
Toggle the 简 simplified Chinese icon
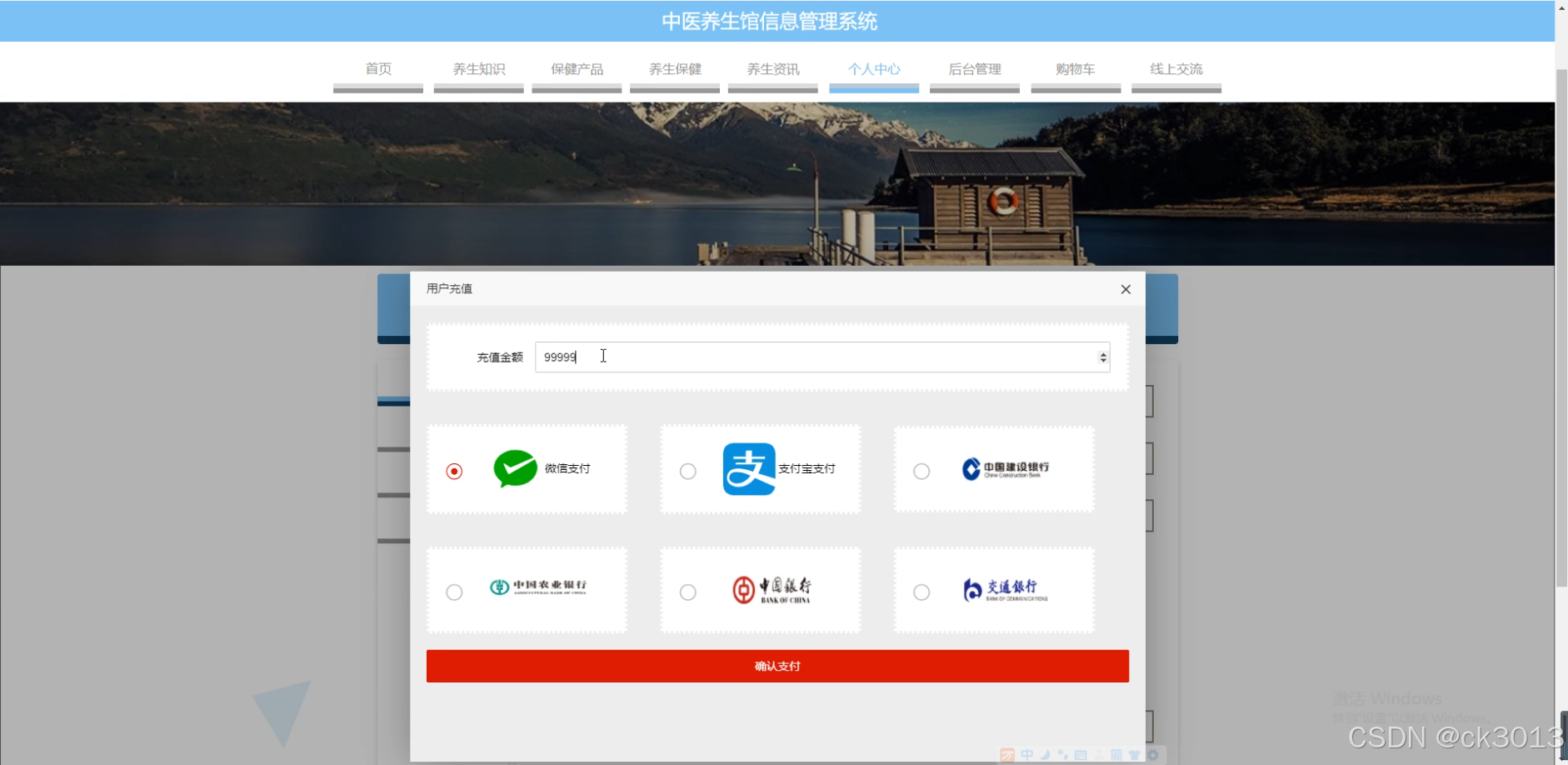click(1116, 755)
